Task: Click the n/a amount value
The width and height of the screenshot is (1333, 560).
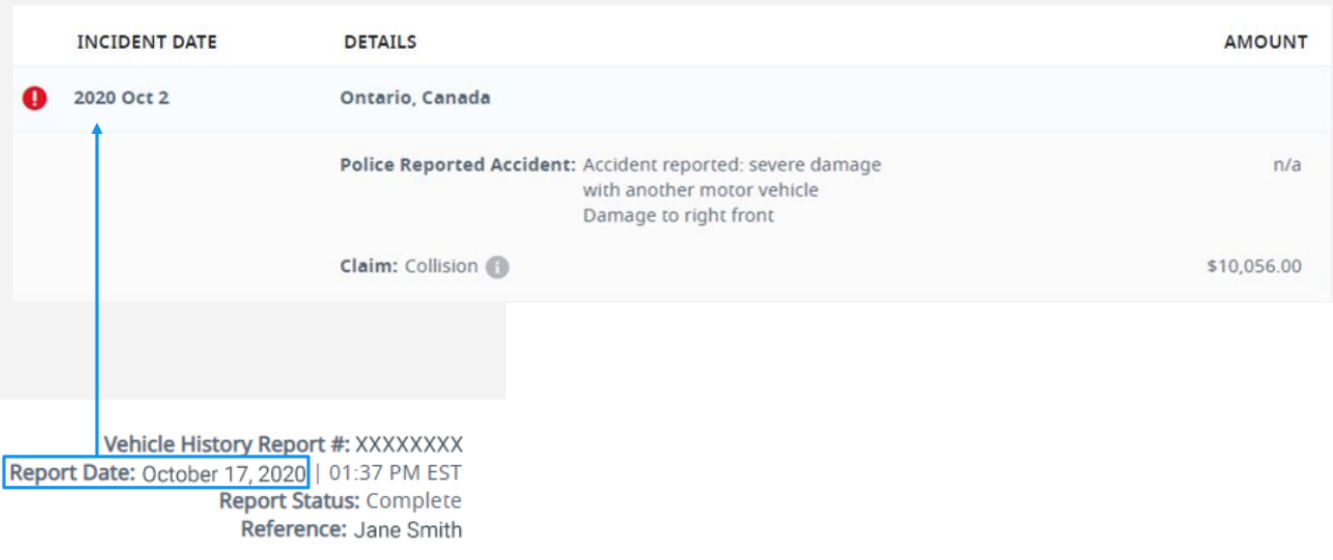Action: (x=1287, y=165)
